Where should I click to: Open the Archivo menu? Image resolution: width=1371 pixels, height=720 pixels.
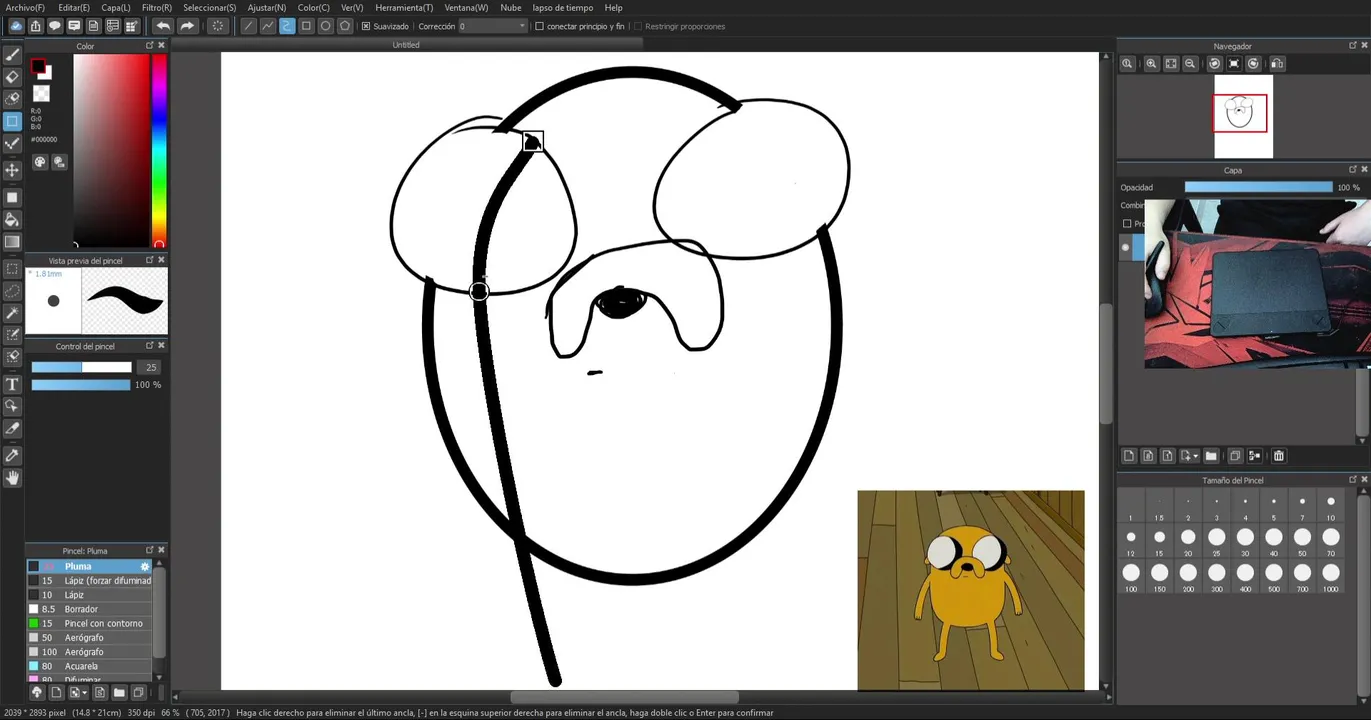point(25,8)
